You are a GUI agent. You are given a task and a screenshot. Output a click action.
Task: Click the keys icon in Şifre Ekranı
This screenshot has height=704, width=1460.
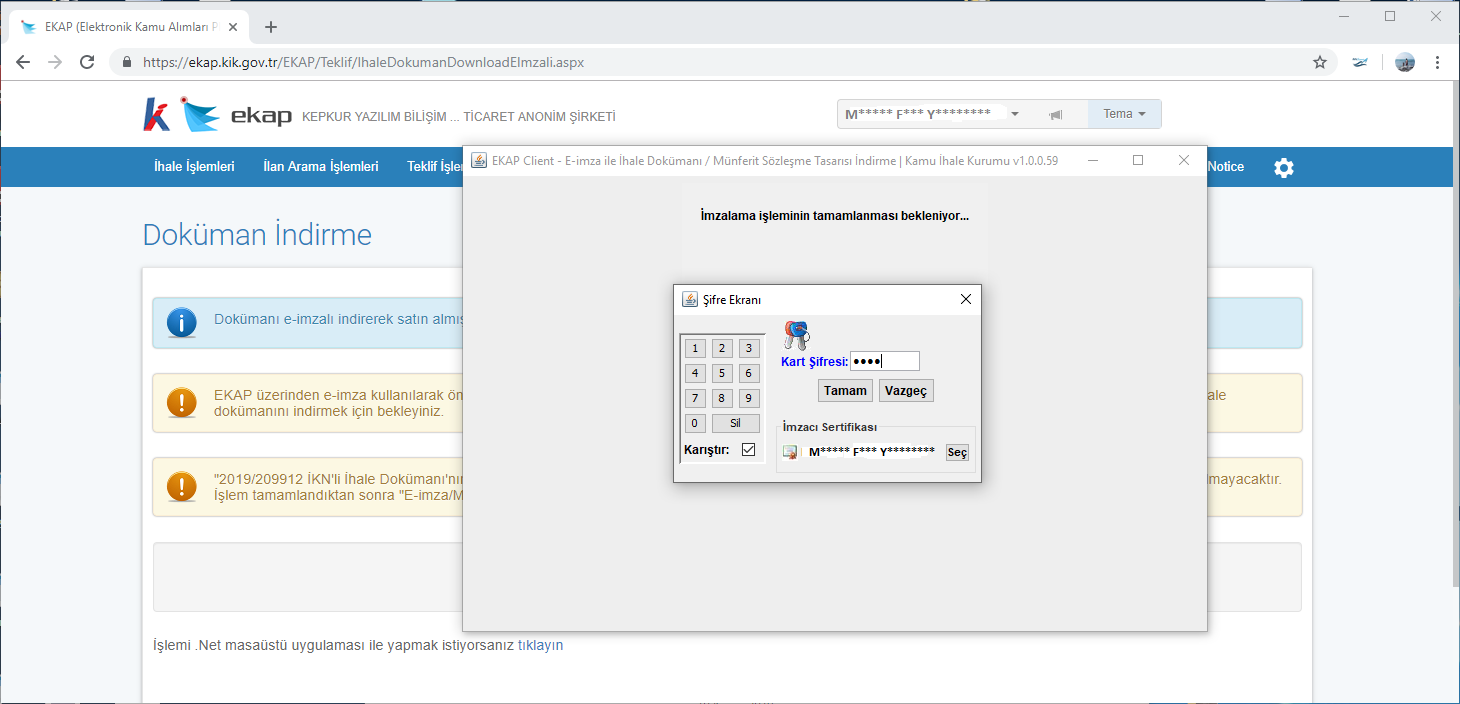click(796, 335)
